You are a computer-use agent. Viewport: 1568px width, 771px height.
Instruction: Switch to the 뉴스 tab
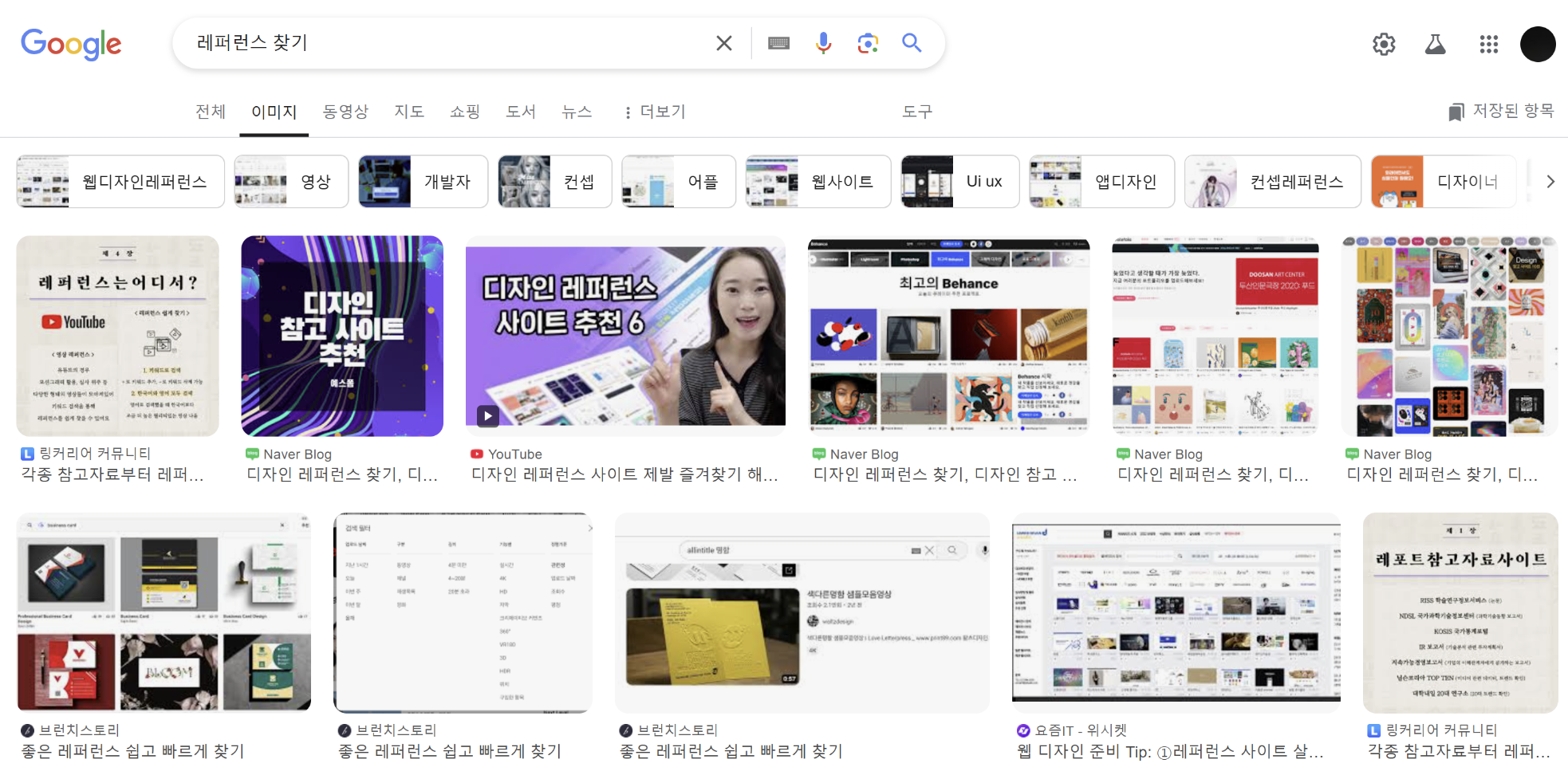[x=577, y=112]
